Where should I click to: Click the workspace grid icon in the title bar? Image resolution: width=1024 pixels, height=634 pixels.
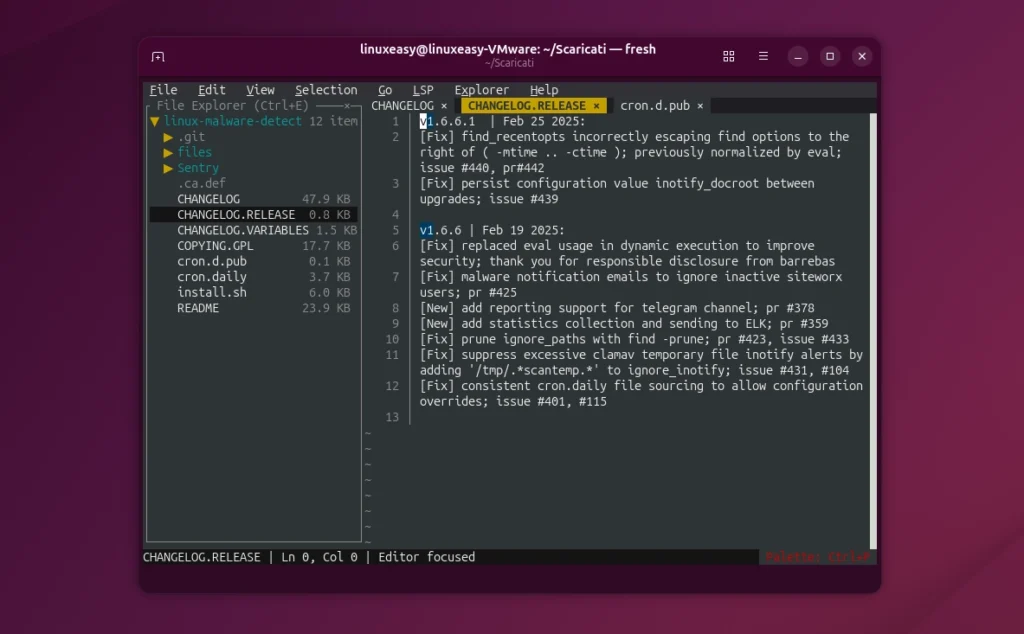[x=728, y=56]
